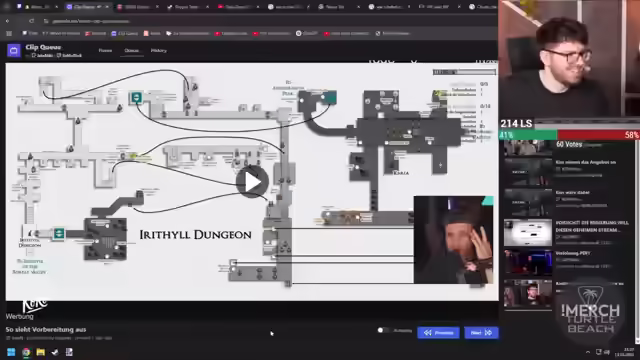Open the History tab

pos(158,51)
